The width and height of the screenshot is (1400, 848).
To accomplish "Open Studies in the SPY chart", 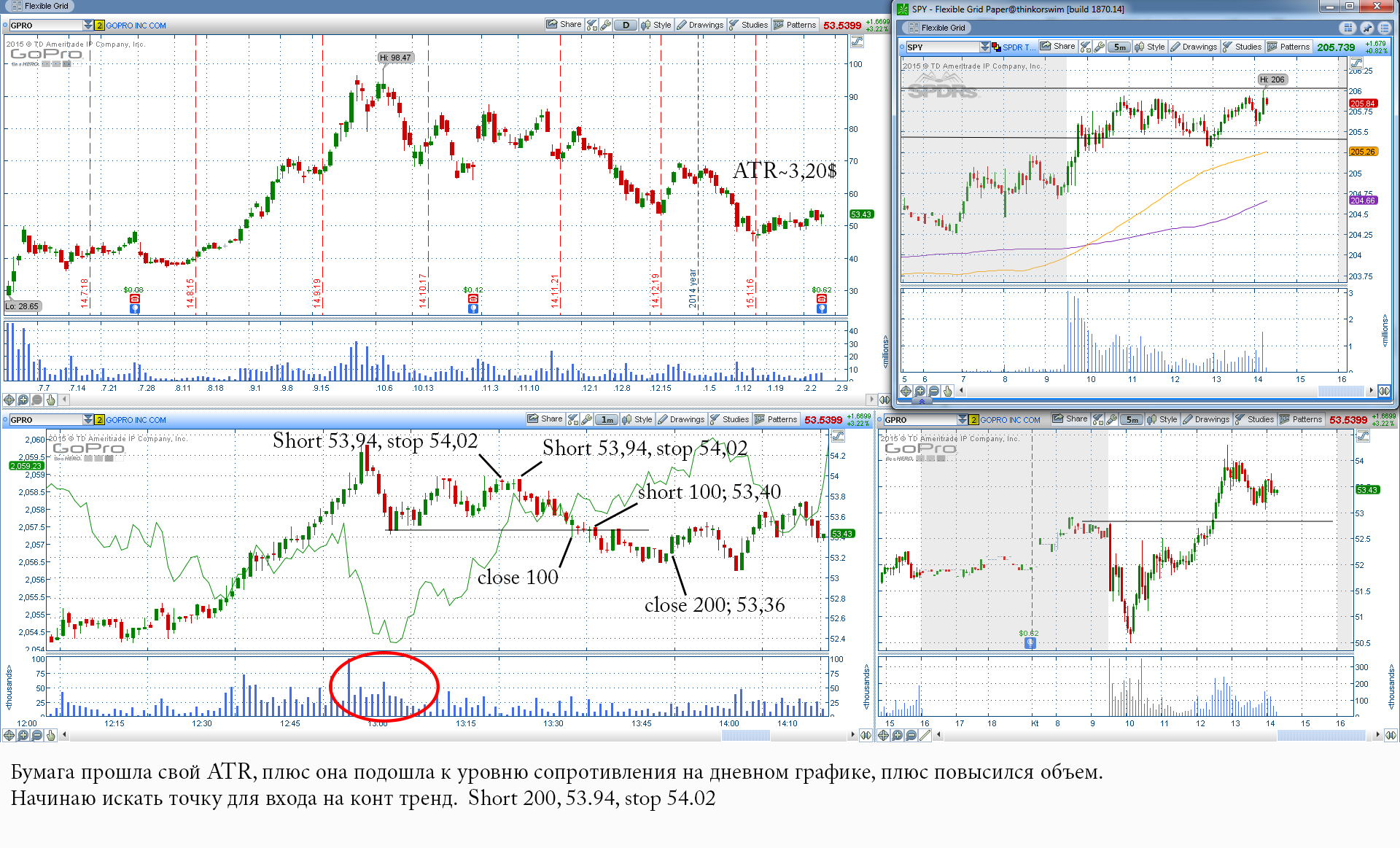I will coord(1242,47).
